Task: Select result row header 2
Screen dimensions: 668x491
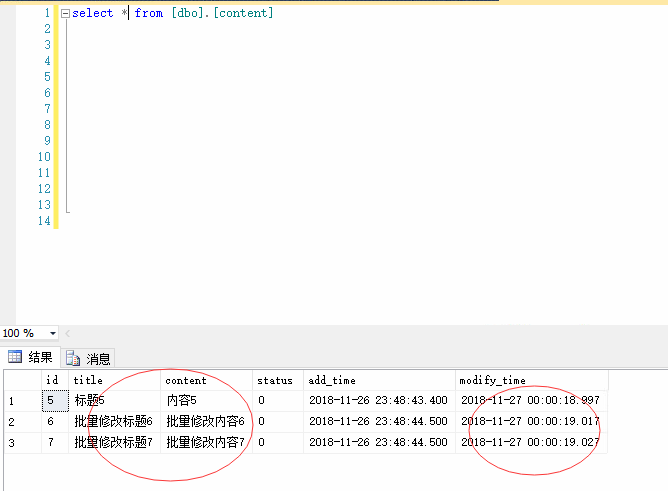Action: [x=23, y=422]
